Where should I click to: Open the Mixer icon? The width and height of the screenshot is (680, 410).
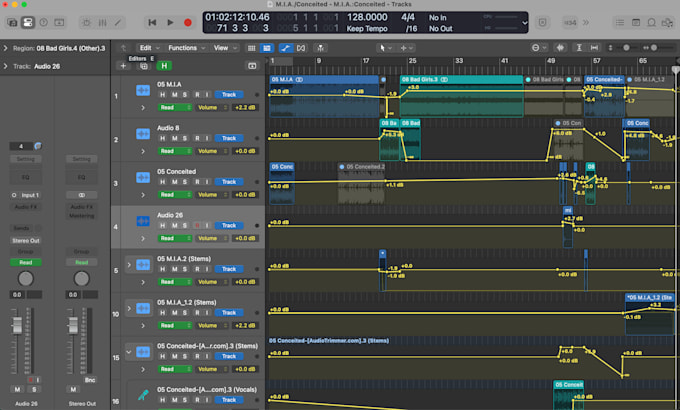coord(102,23)
